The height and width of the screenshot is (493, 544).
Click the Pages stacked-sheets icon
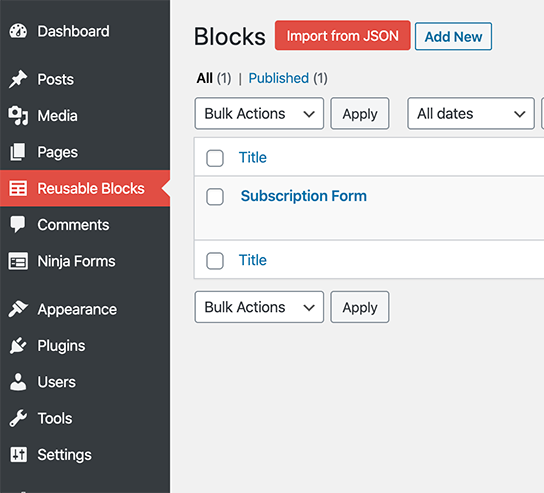pyautogui.click(x=18, y=152)
